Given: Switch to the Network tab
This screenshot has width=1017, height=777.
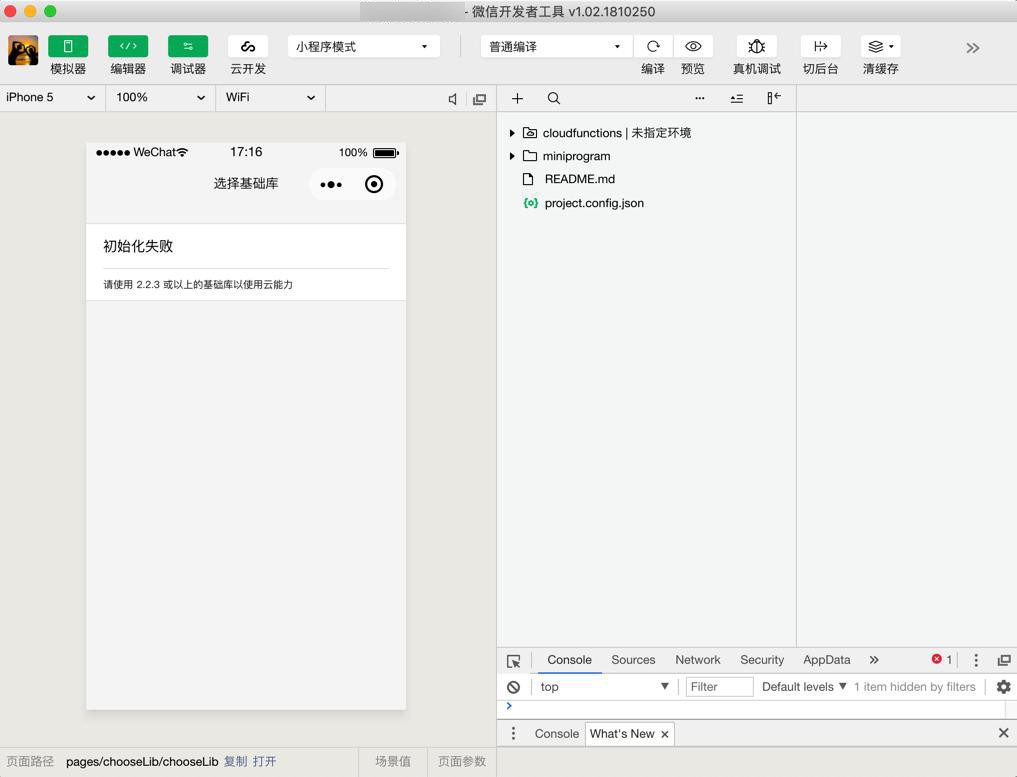Looking at the screenshot, I should click(x=697, y=660).
